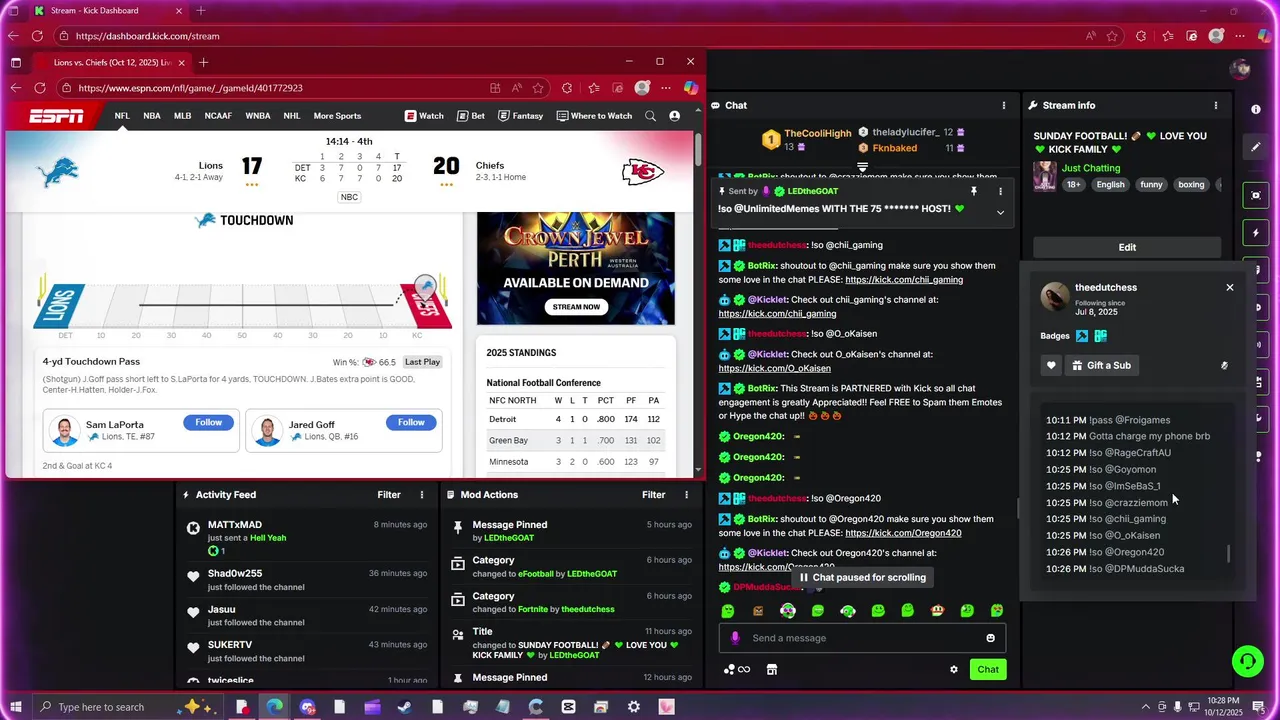Expand More Sports menu on ESPN
1280x720 pixels.
(x=337, y=116)
